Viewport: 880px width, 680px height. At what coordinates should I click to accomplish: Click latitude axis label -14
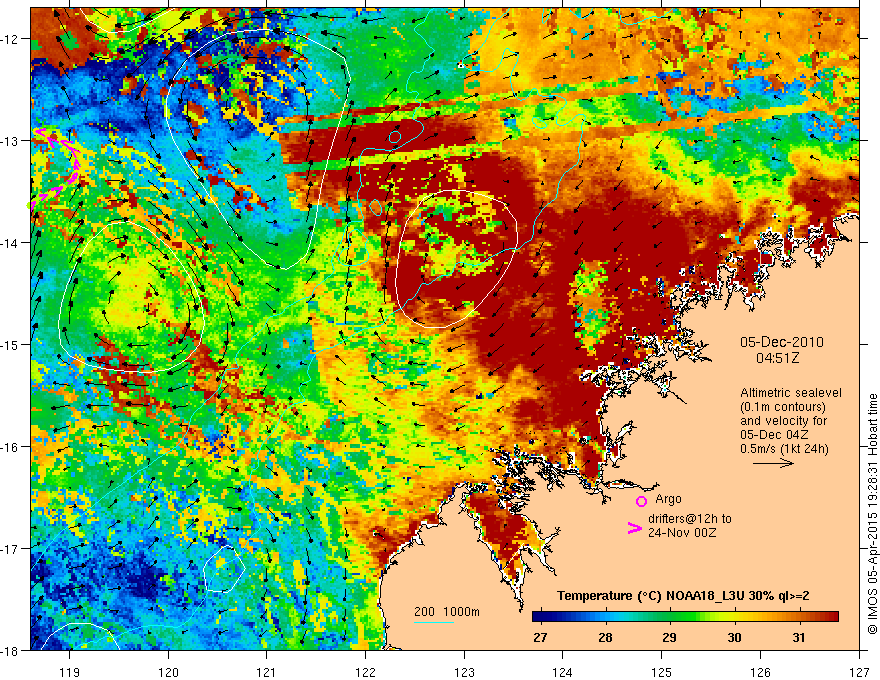[11, 243]
